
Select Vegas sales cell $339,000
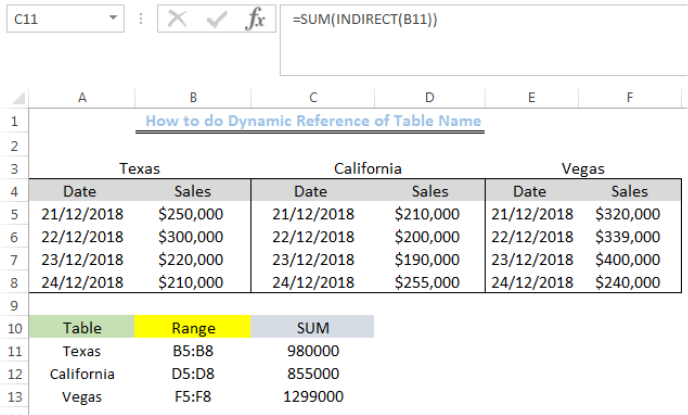(x=627, y=237)
